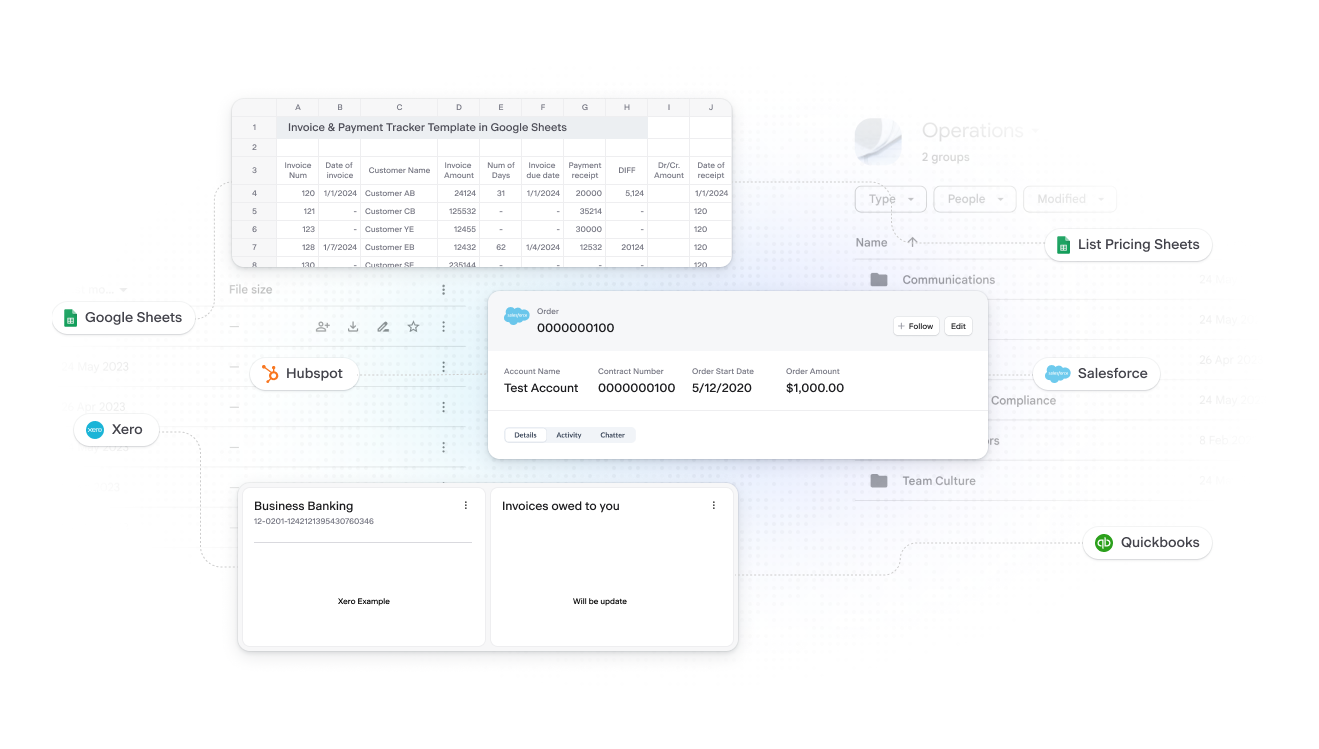Click the Hubspot orange sprocket icon
Viewport: 1319px width, 749px height.
click(270, 374)
